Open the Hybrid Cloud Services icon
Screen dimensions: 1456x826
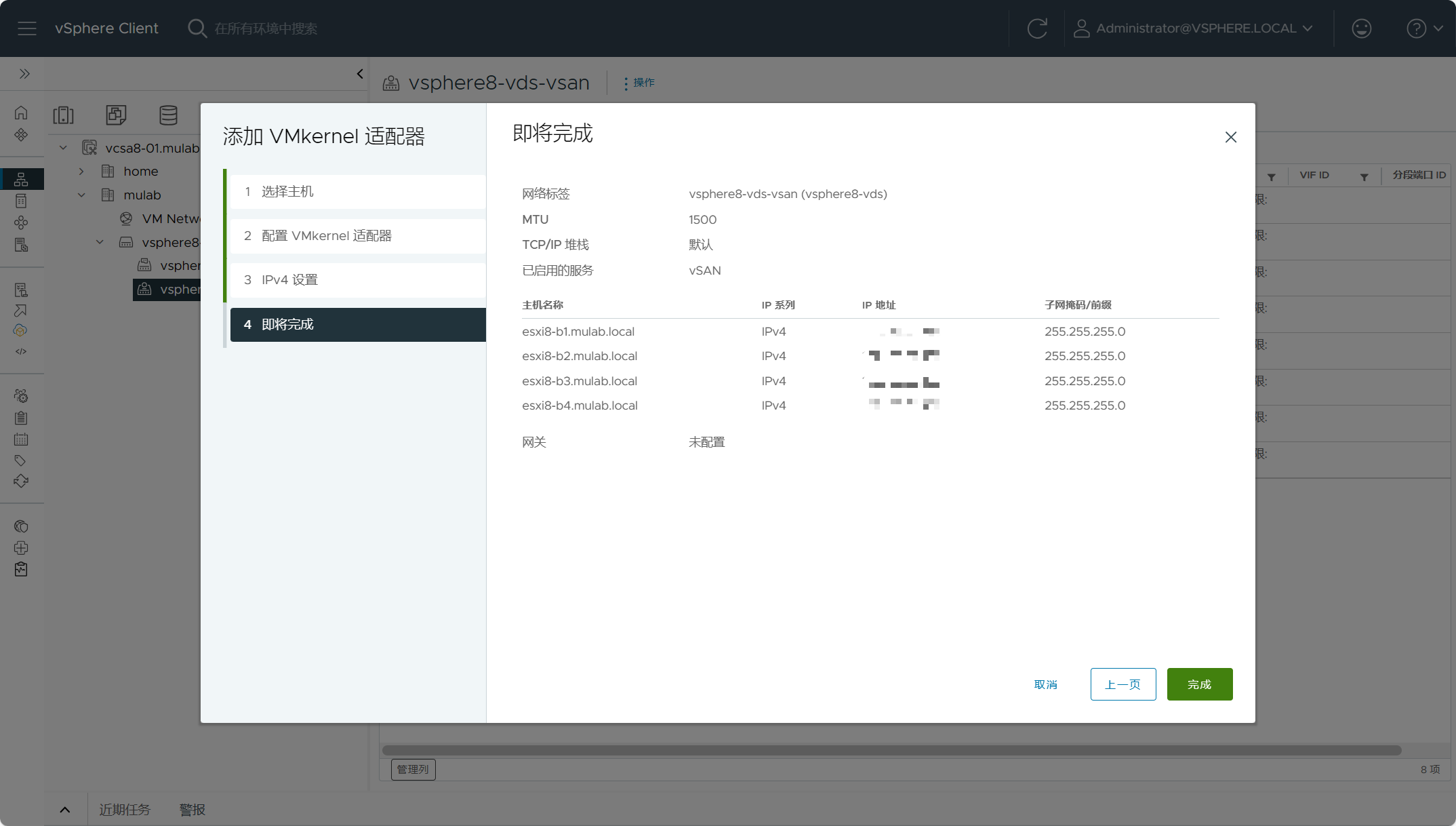coord(21,330)
